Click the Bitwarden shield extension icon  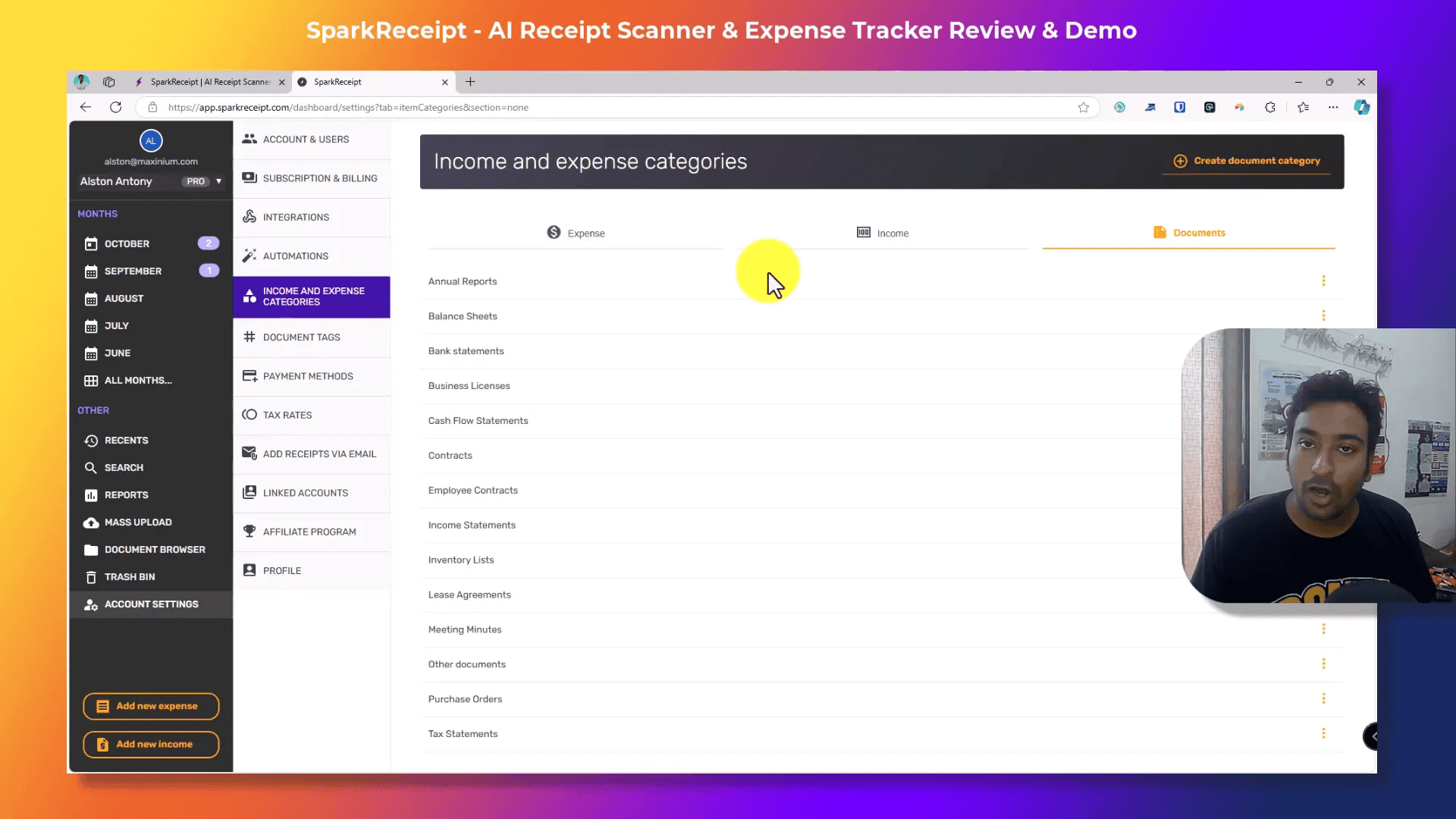coord(1179,108)
